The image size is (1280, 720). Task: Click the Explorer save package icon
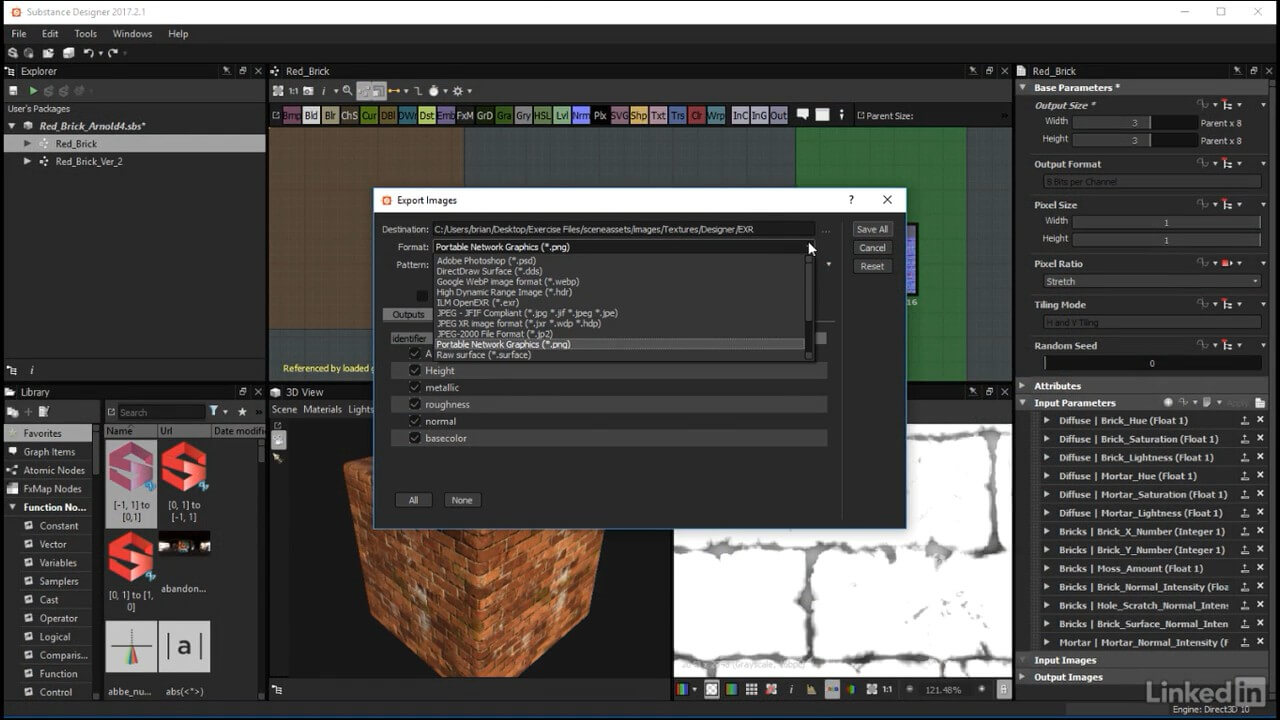click(13, 91)
